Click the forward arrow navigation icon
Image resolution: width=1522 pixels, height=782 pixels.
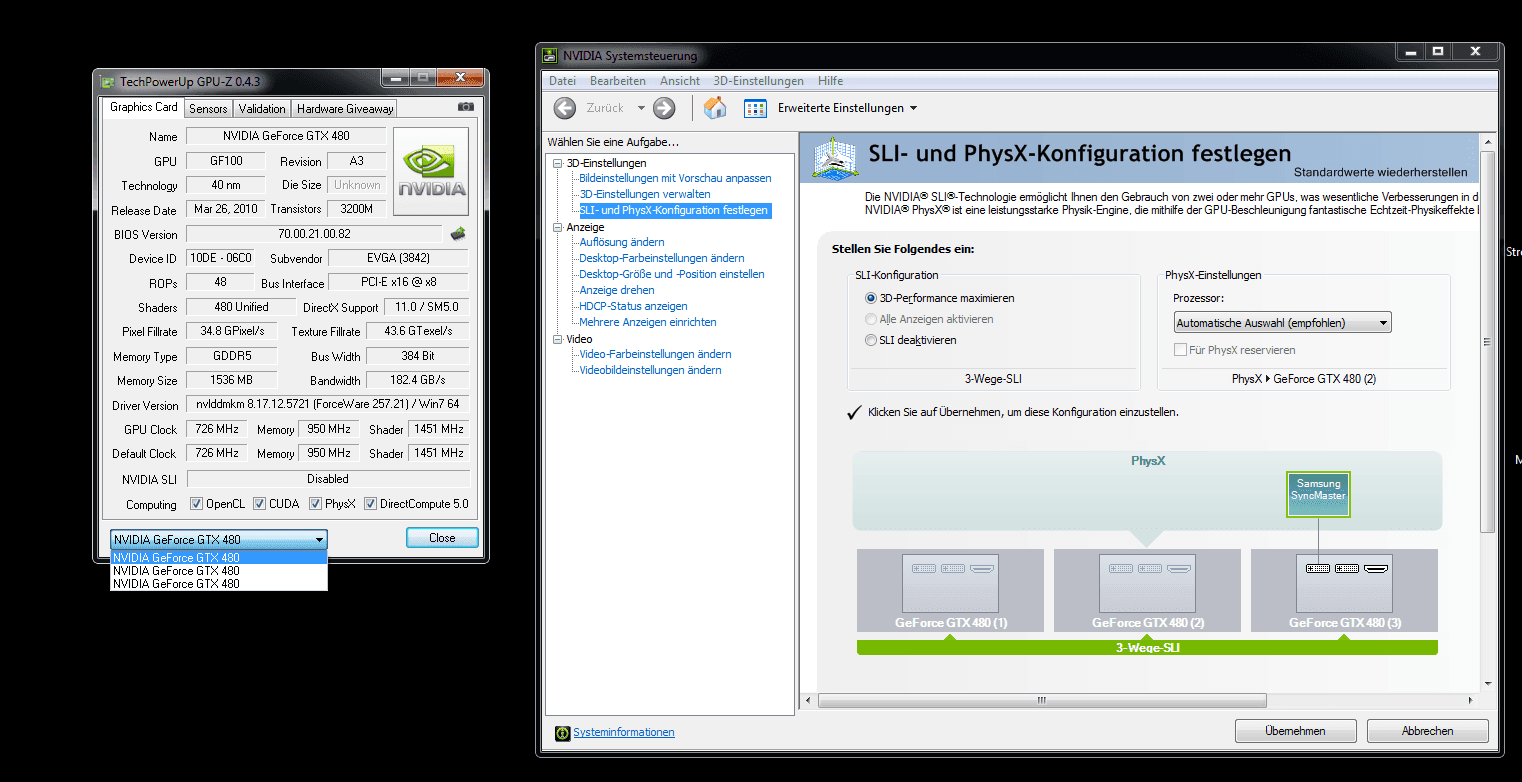pos(664,108)
